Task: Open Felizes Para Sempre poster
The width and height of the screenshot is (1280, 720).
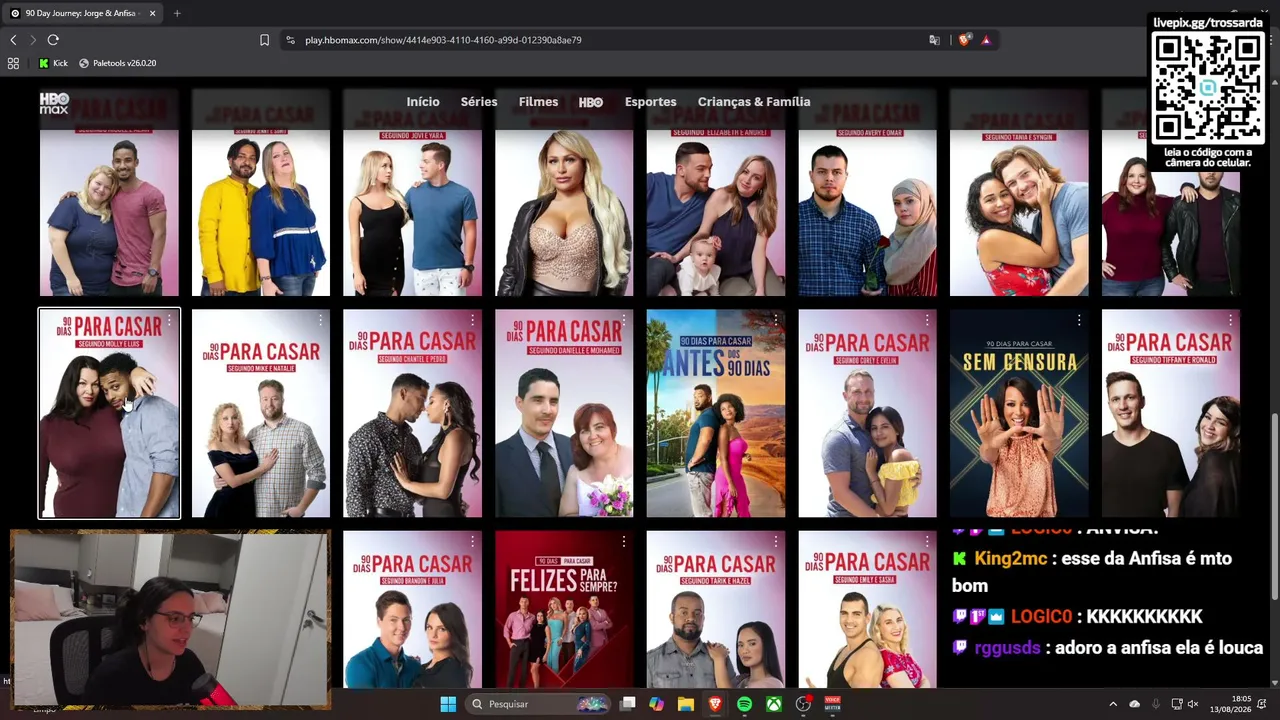Action: pos(564,609)
